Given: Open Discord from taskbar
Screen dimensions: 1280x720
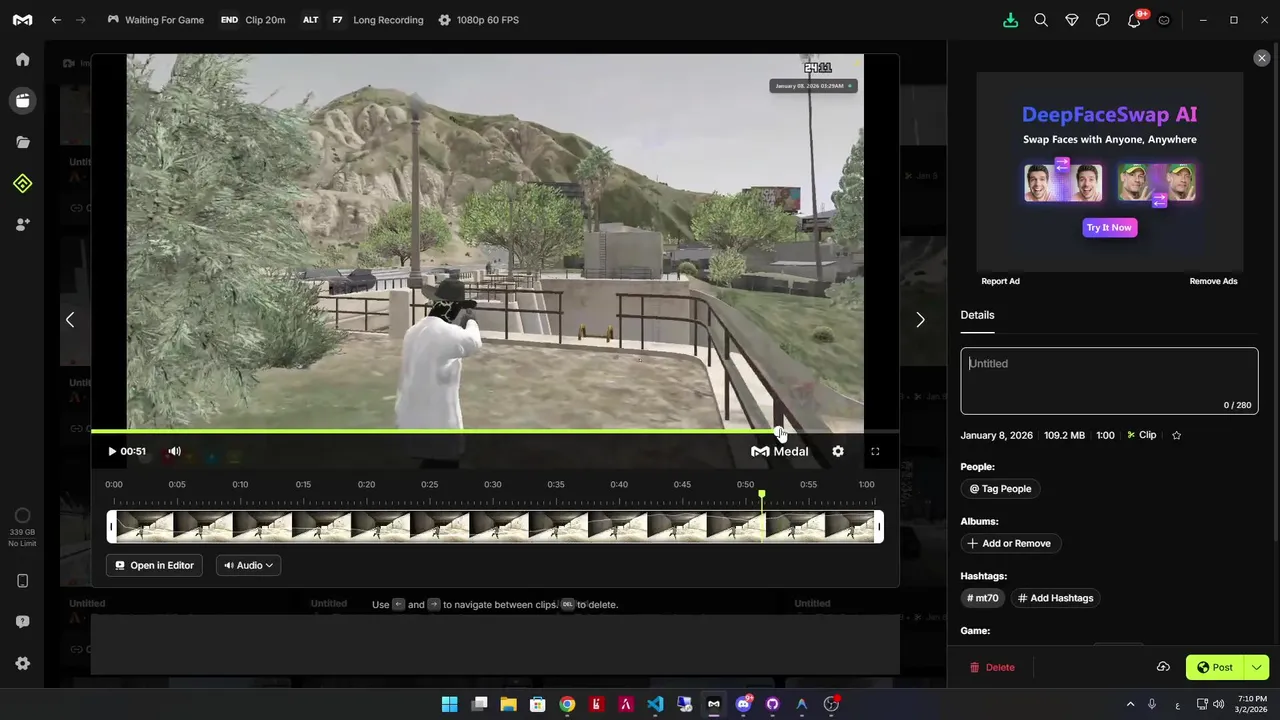Looking at the screenshot, I should (743, 704).
